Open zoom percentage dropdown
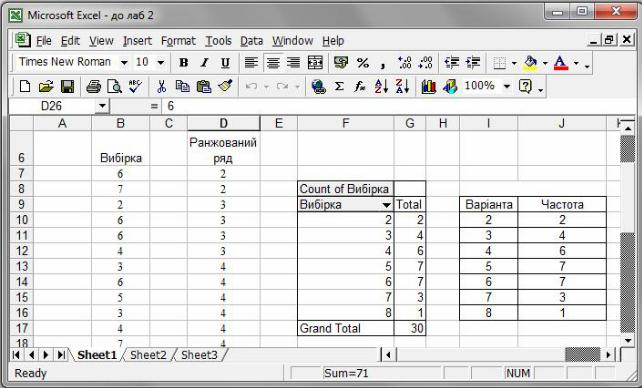This screenshot has height=388, width=642. click(507, 86)
